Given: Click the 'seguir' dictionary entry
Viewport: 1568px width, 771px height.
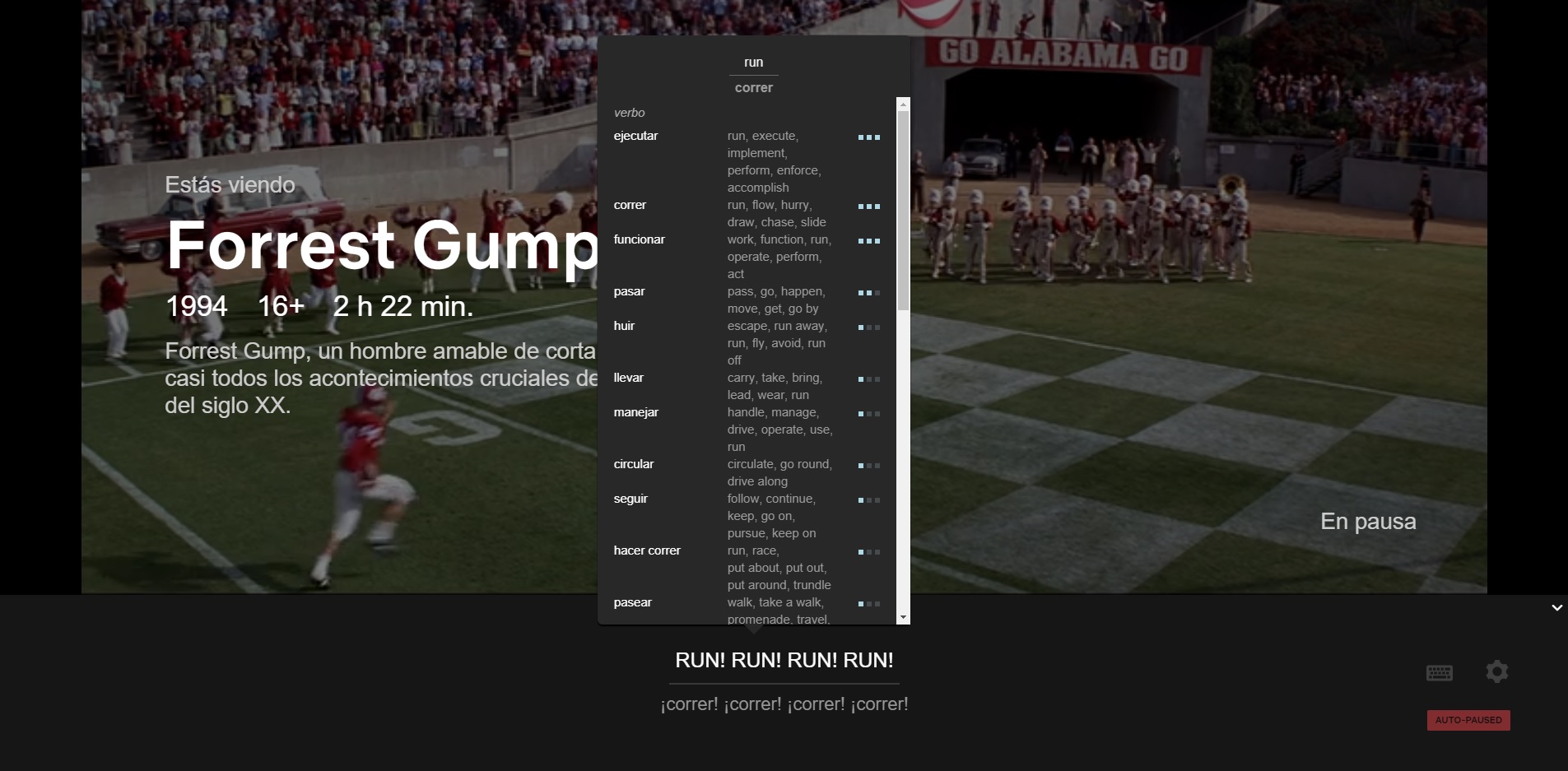Looking at the screenshot, I should pos(630,499).
